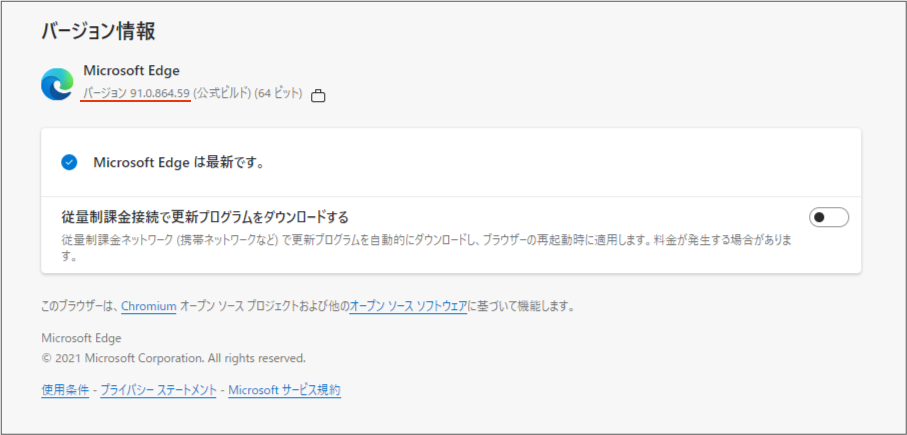Open the Chromium link
The image size is (907, 435).
pyautogui.click(x=149, y=306)
